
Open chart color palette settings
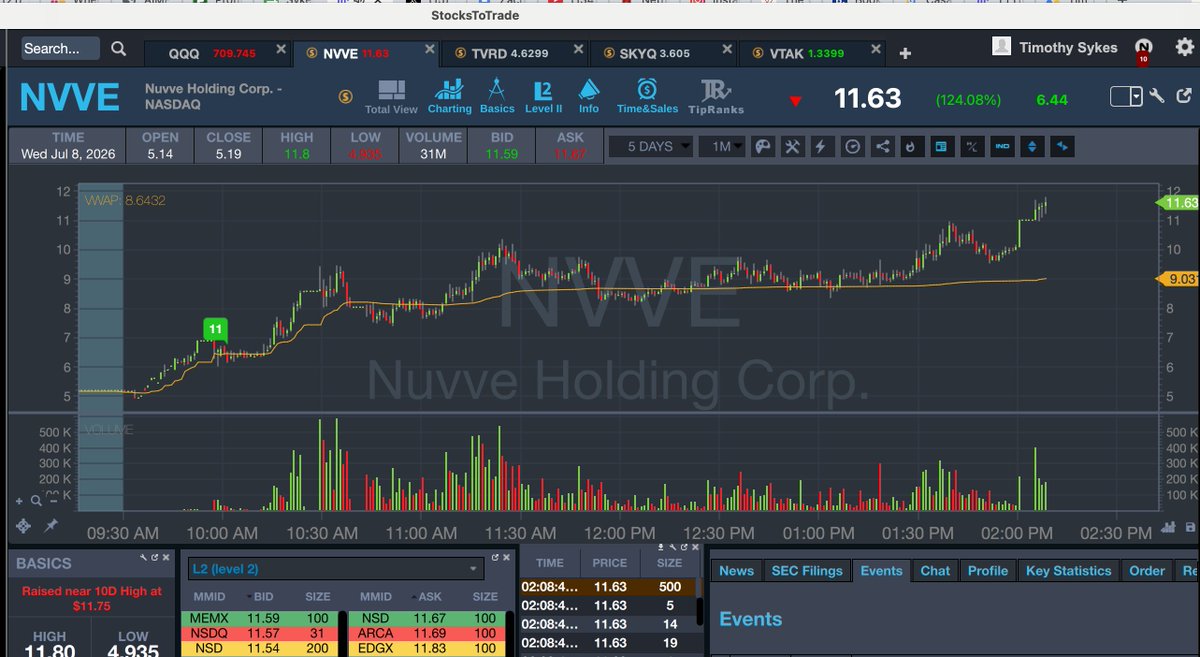pyautogui.click(x=763, y=146)
